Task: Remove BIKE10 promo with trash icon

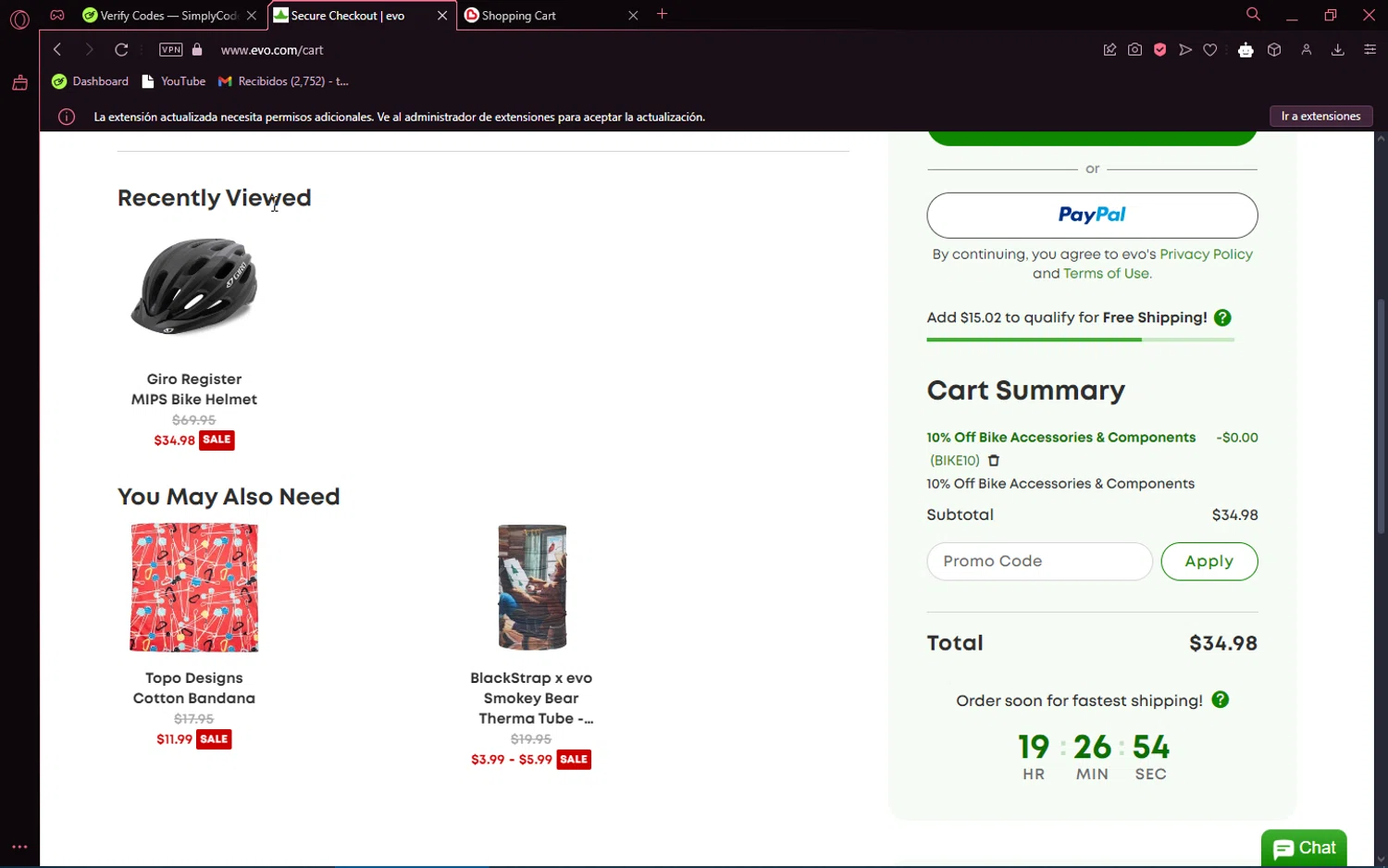Action: pos(994,460)
